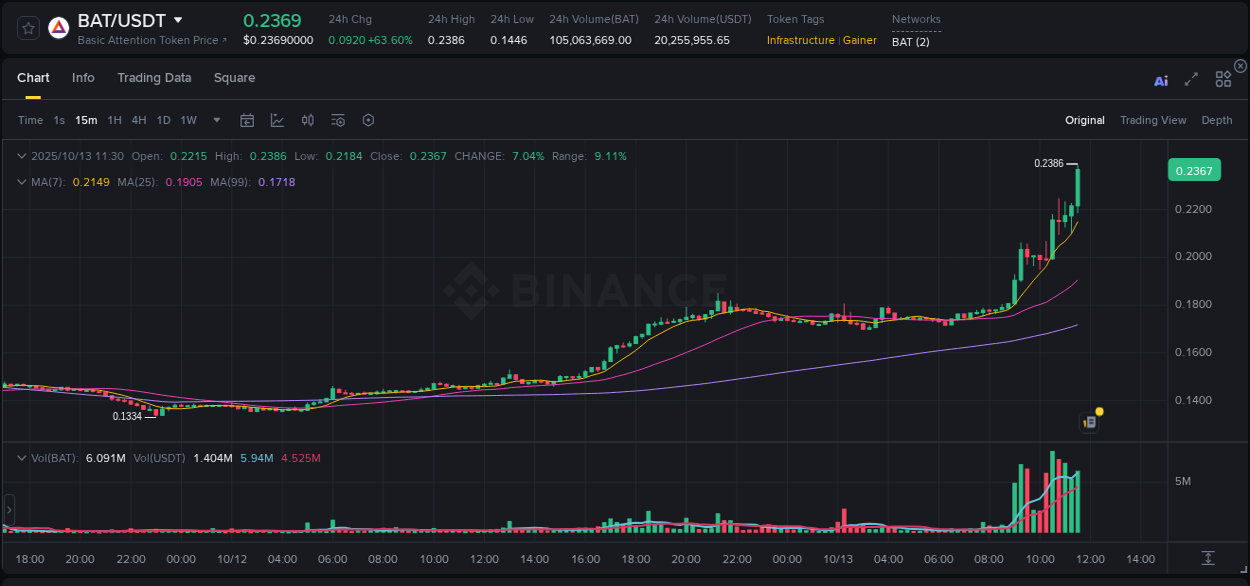The image size is (1250, 586).
Task: Open the hexagon chart settings icon
Action: (368, 120)
